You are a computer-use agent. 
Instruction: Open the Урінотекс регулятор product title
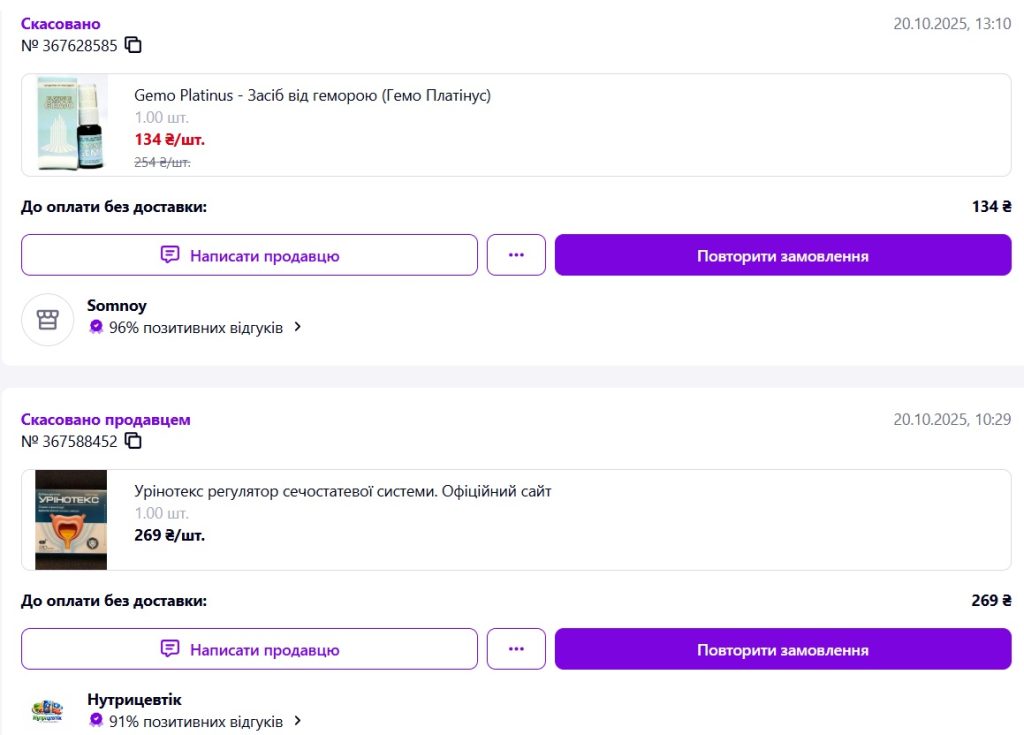coord(342,491)
